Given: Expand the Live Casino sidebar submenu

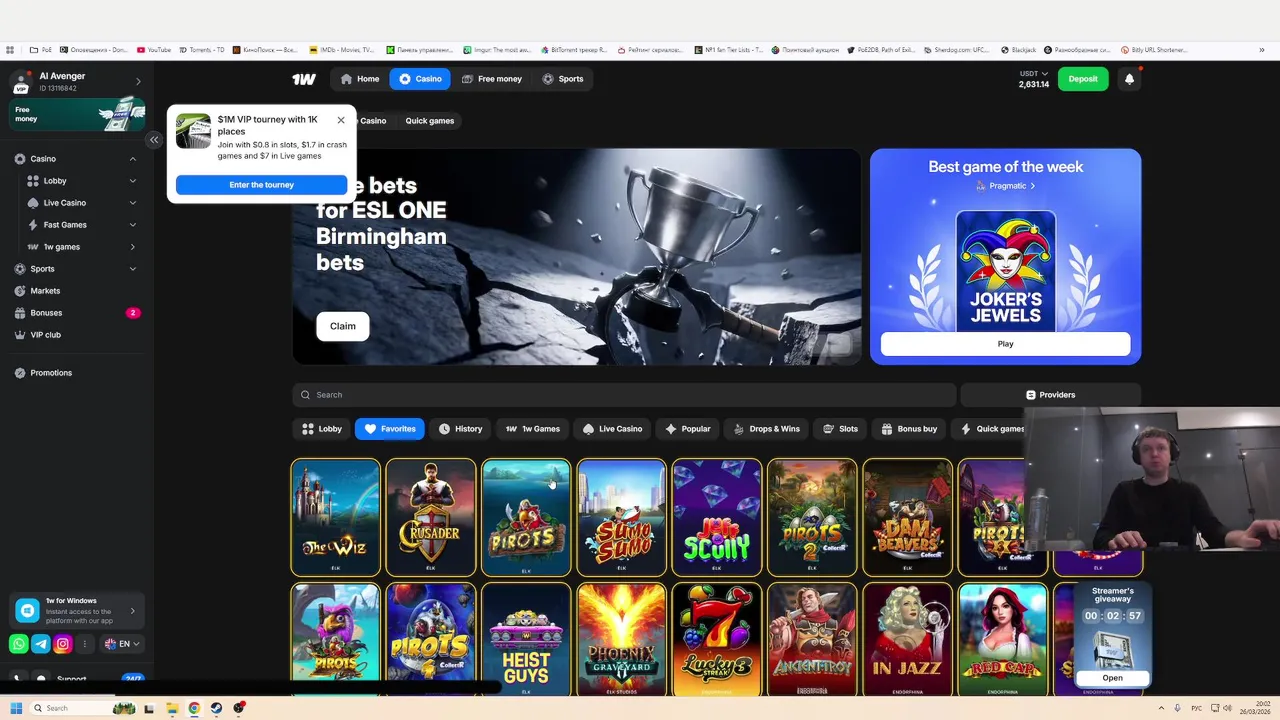Looking at the screenshot, I should pos(132,203).
